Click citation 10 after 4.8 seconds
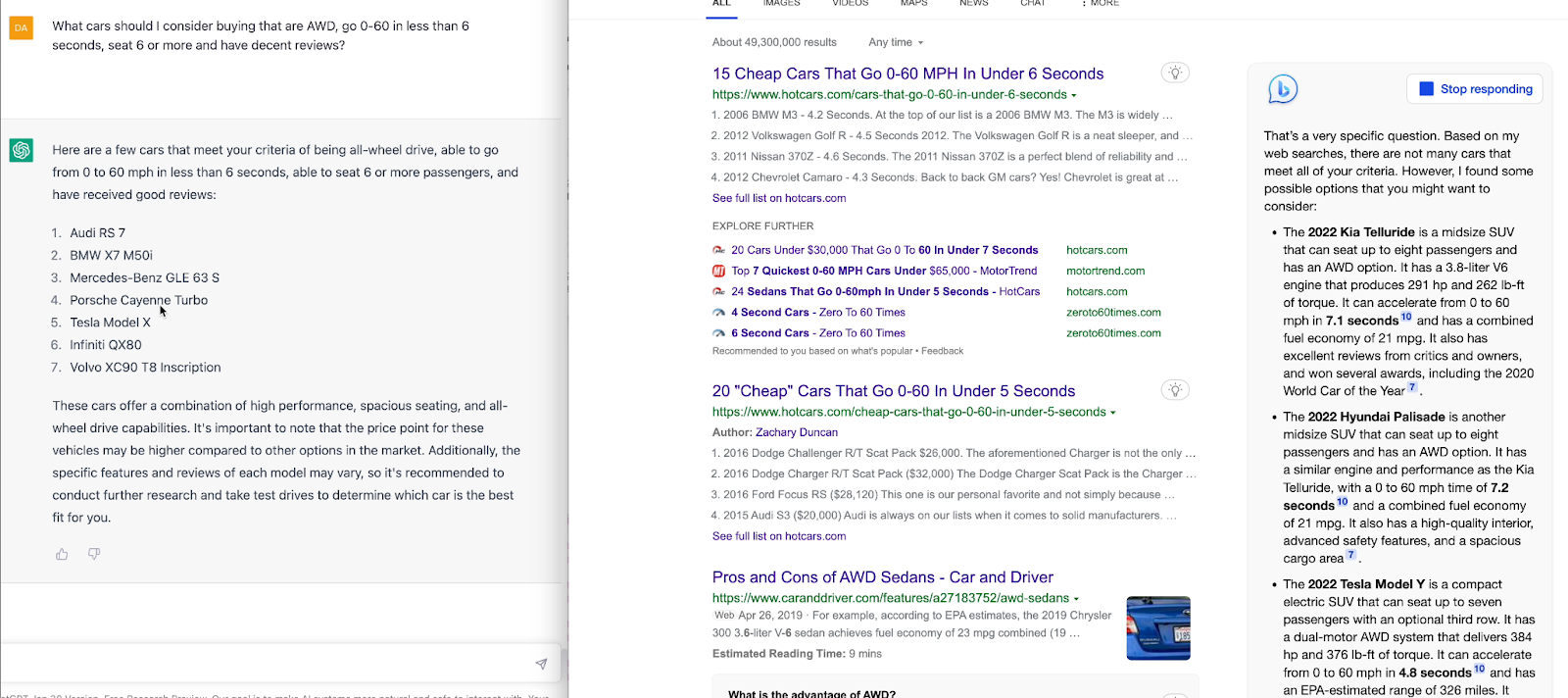The image size is (1568, 698). click(x=1480, y=670)
